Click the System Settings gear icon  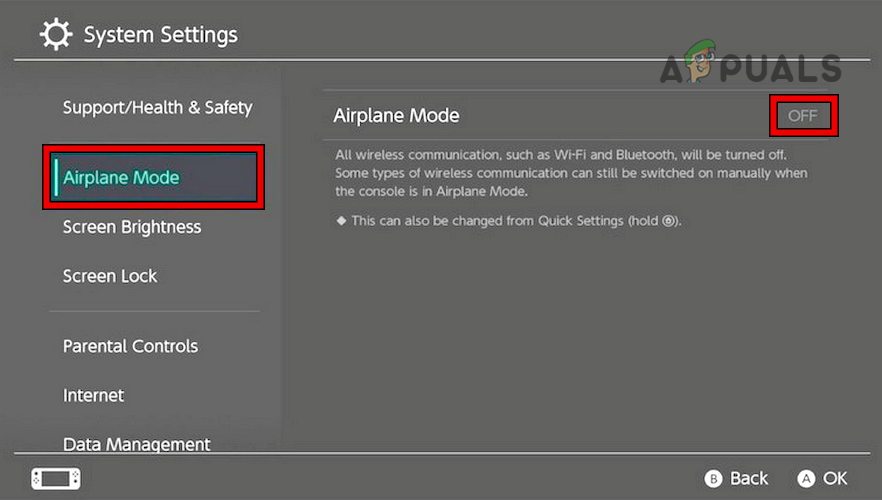pyautogui.click(x=56, y=35)
